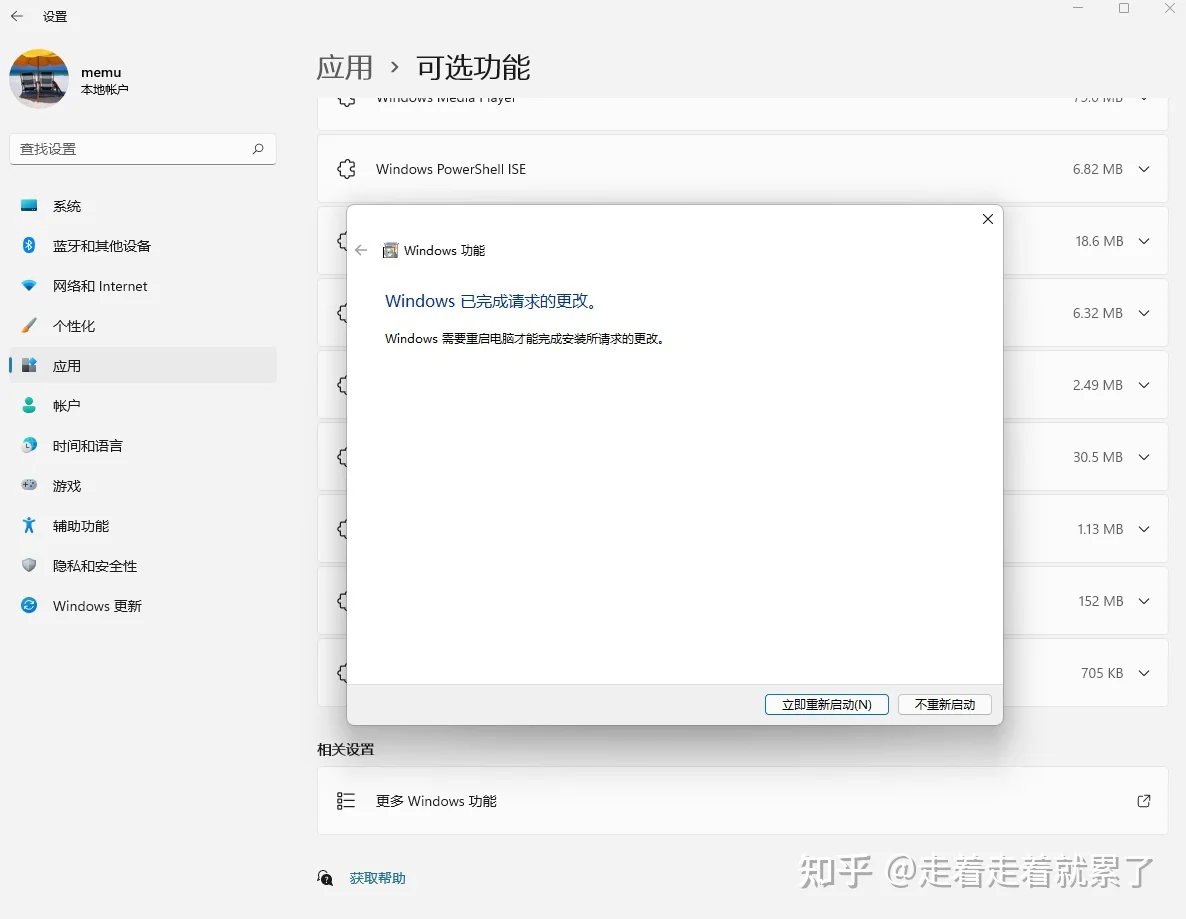Expand the 18.6 MB feature row

click(x=1144, y=241)
